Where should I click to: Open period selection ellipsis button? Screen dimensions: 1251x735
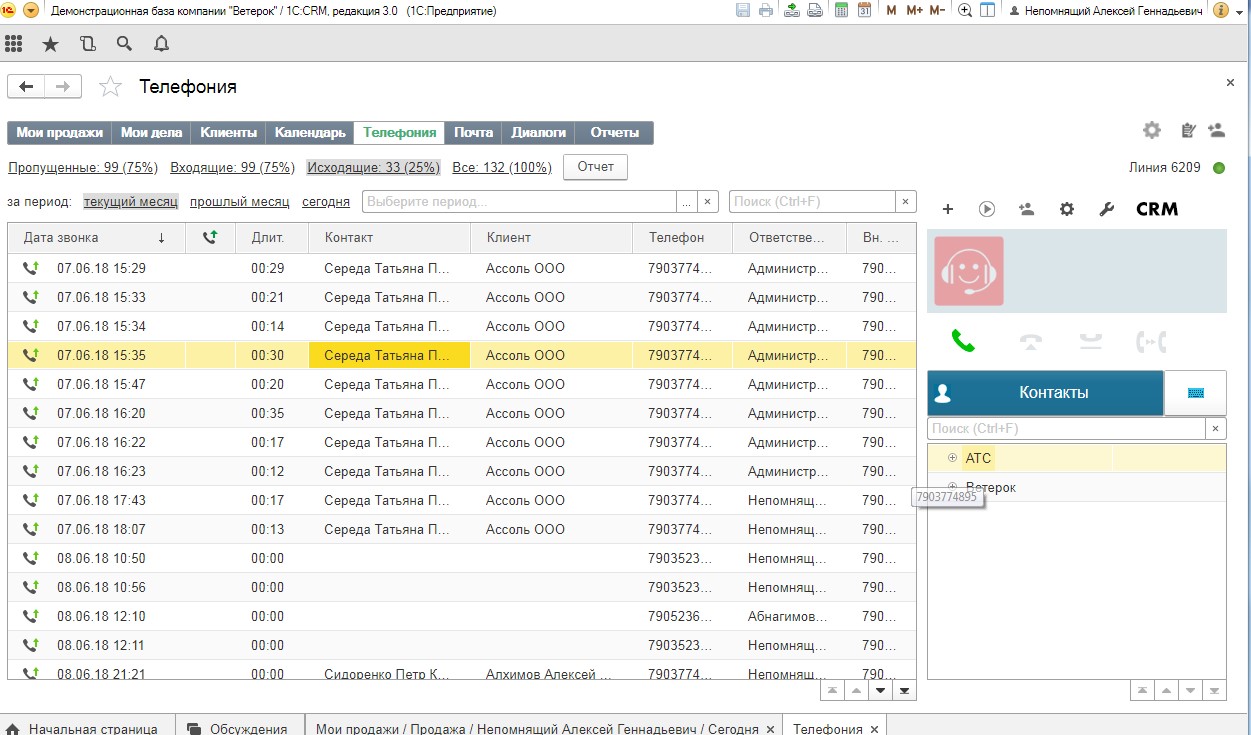(x=686, y=202)
